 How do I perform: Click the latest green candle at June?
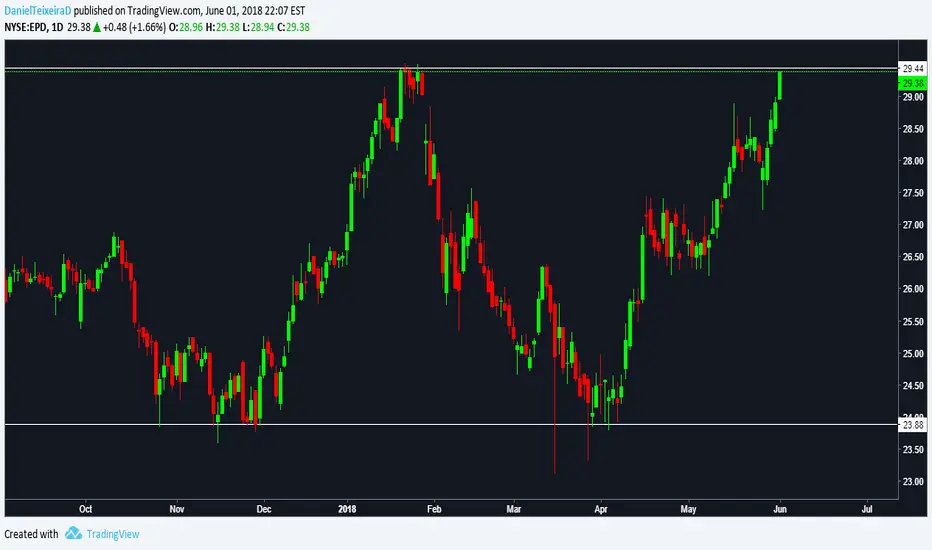[x=780, y=85]
